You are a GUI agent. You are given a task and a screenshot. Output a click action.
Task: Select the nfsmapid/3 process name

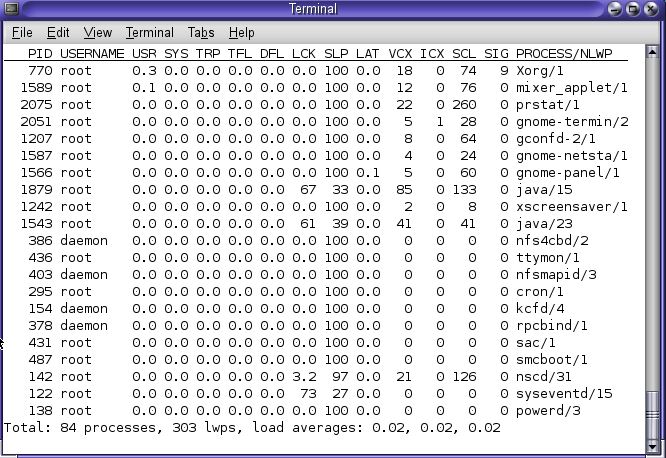click(556, 274)
